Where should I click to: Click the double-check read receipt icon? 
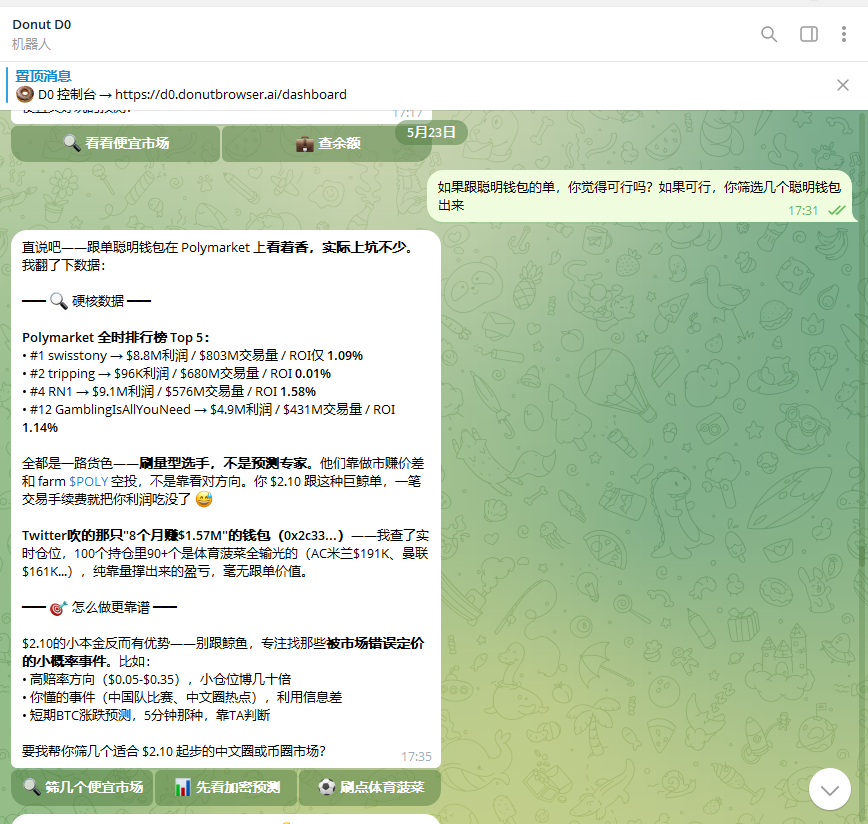coord(836,210)
